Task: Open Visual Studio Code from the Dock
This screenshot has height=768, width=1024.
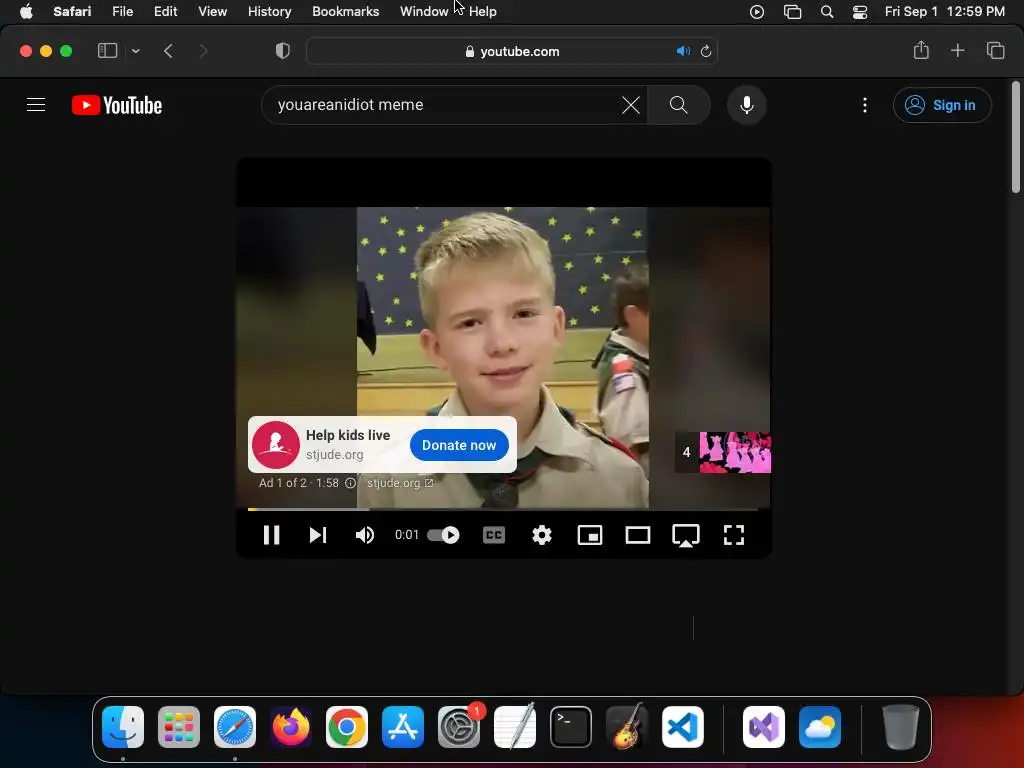Action: 683,727
